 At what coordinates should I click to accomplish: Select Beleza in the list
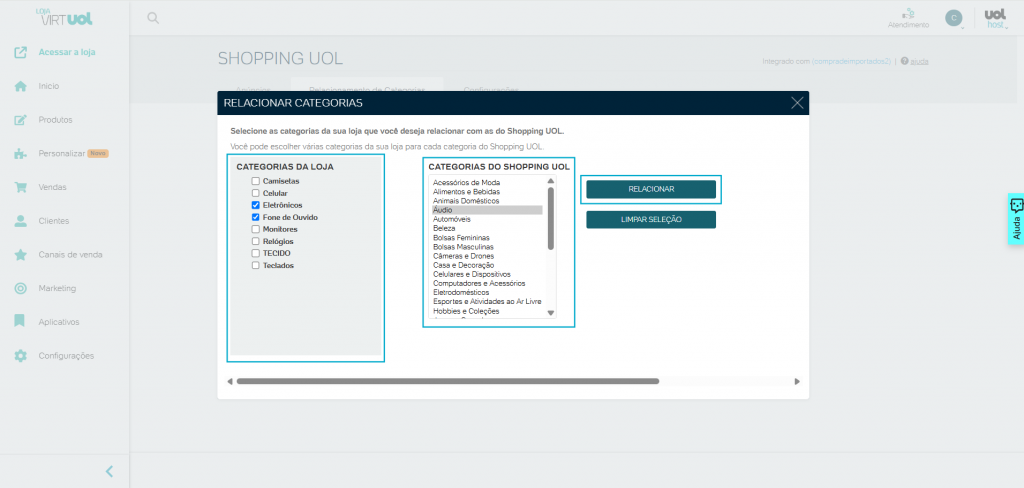[x=487, y=229]
